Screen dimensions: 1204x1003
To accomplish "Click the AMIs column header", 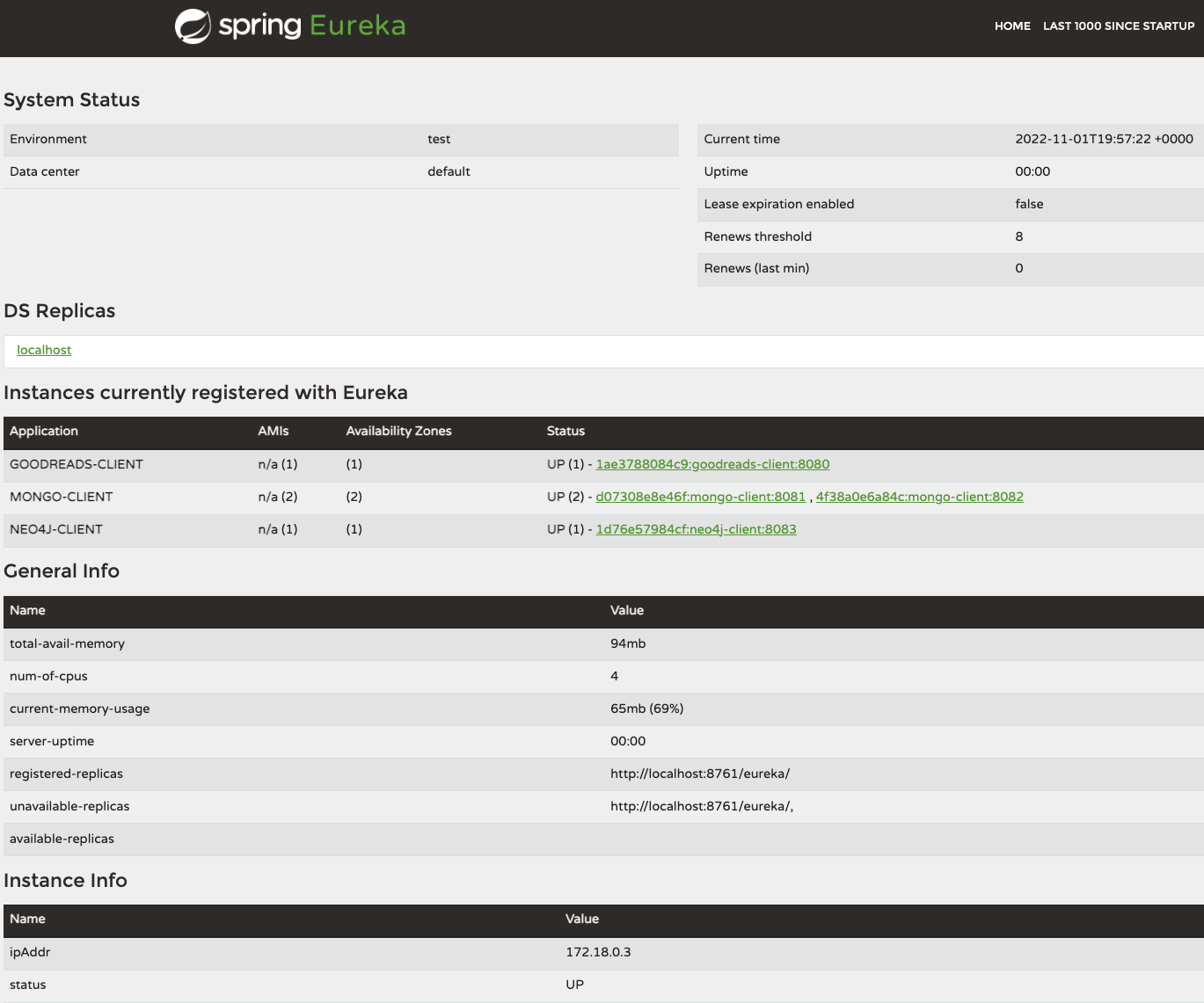I will coord(274,431).
